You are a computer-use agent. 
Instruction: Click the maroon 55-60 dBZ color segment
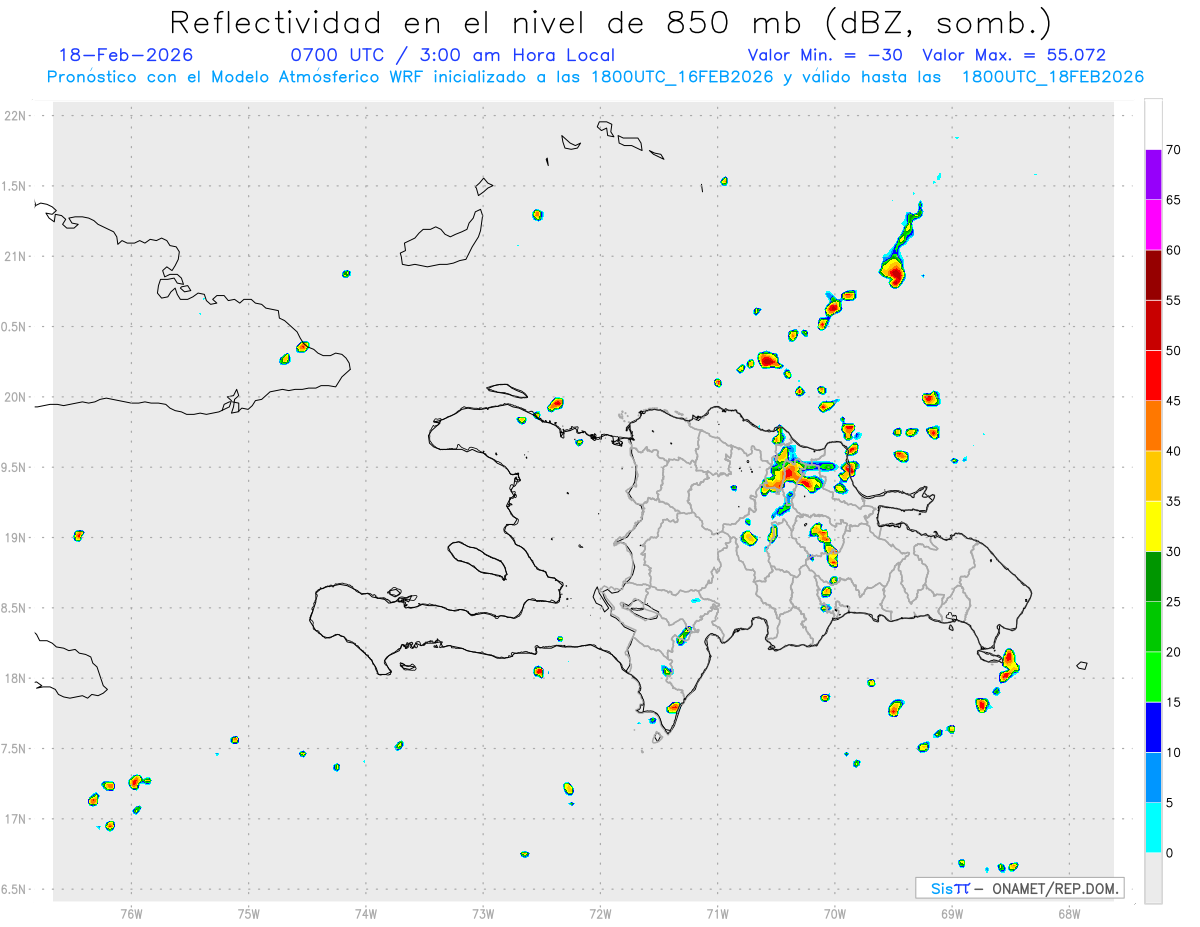click(1153, 275)
